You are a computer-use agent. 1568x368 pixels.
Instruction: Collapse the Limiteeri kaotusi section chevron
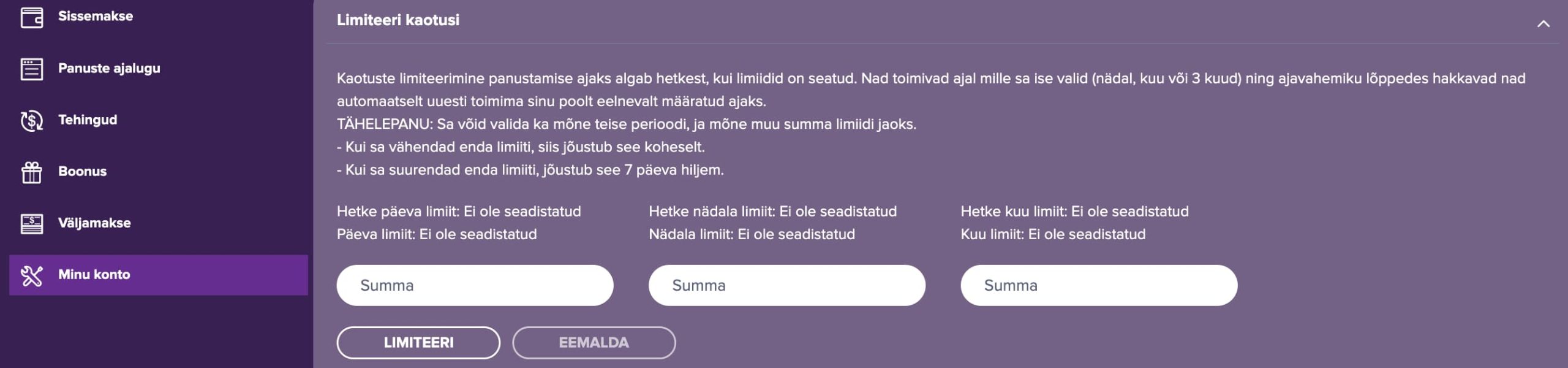(1543, 23)
